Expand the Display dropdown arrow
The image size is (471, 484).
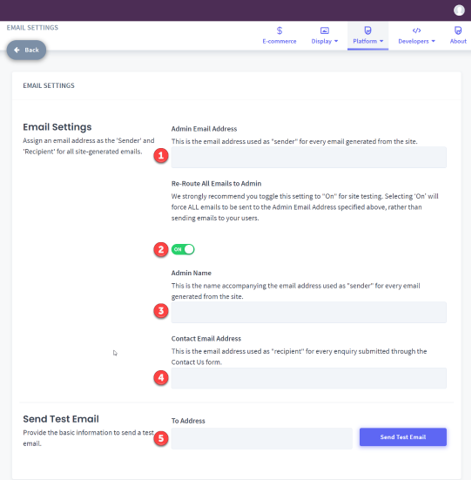tap(336, 41)
